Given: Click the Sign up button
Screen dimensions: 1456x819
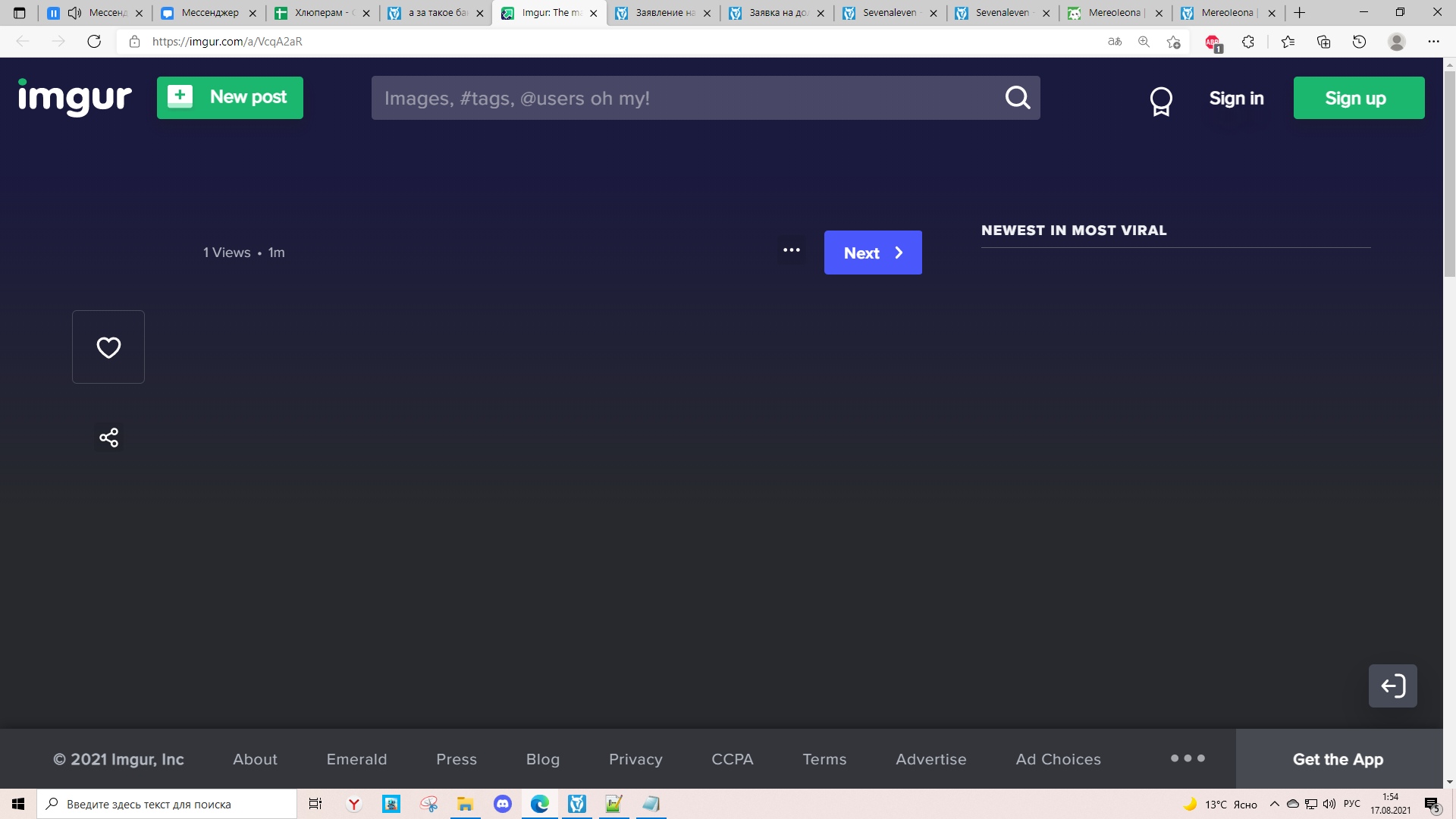Looking at the screenshot, I should (x=1358, y=98).
